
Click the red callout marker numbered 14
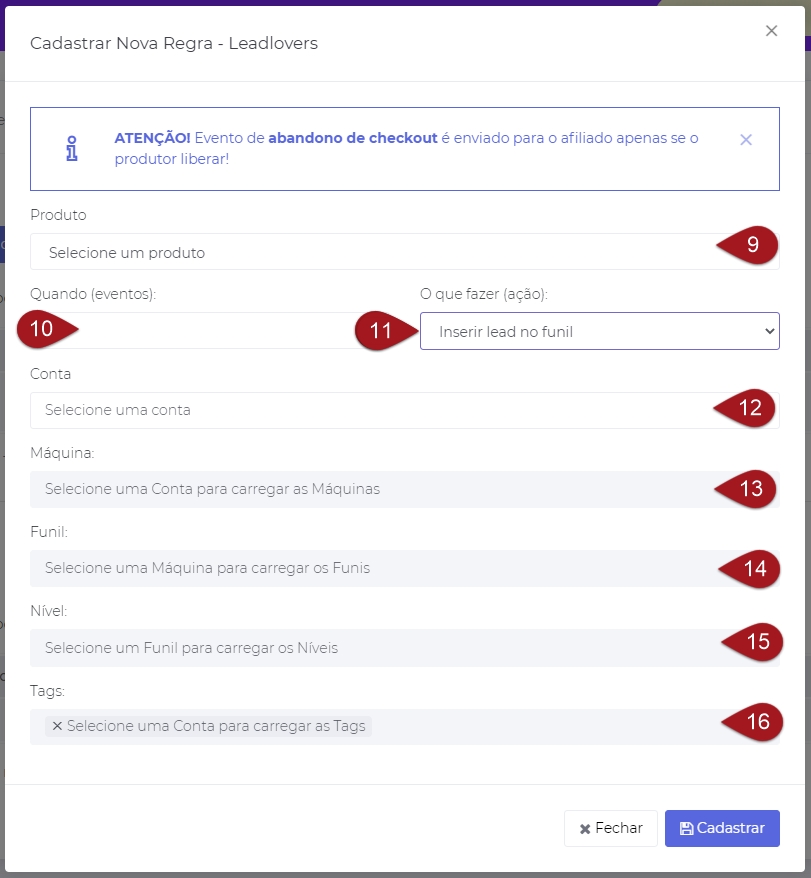coord(750,568)
